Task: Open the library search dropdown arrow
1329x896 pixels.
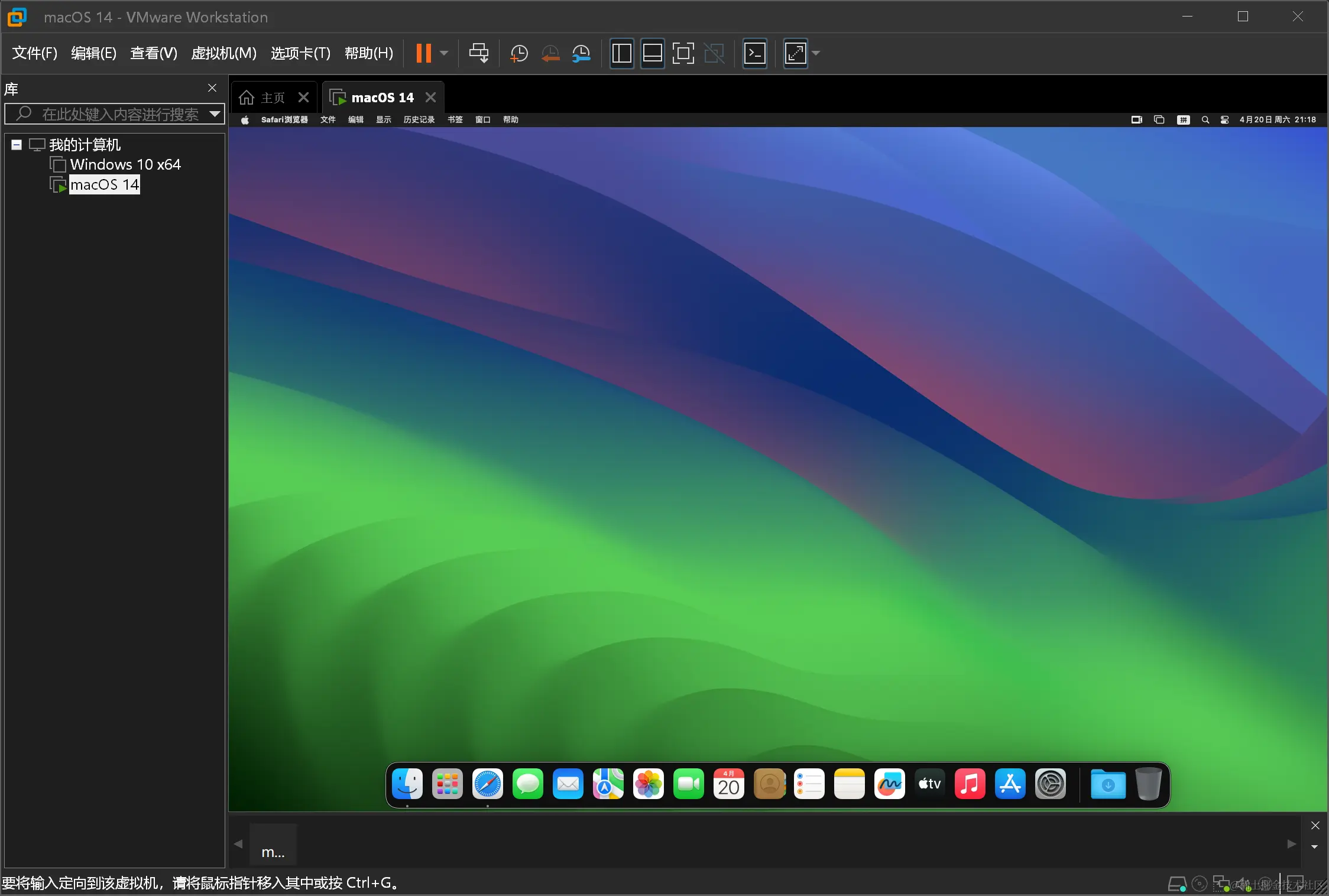Action: coord(215,114)
